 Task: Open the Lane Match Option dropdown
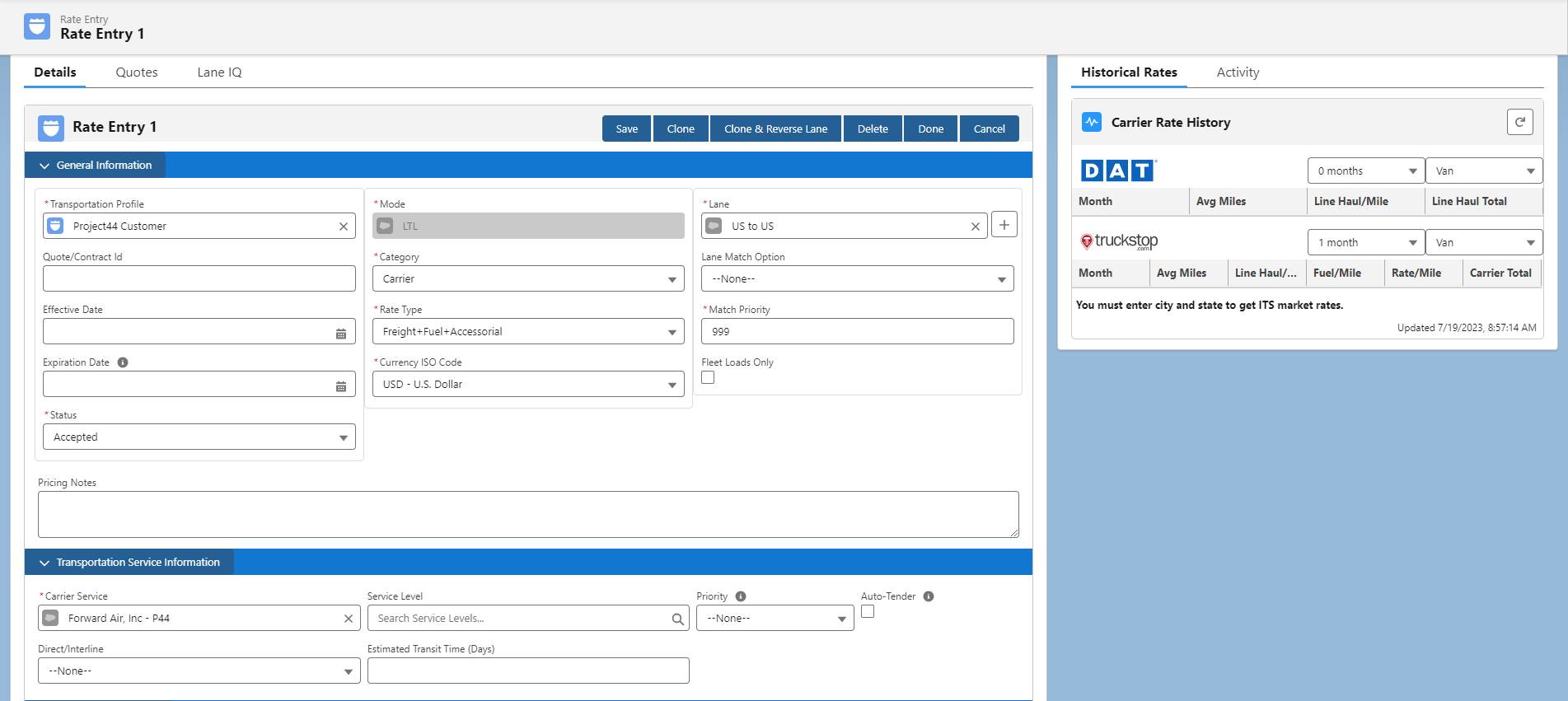pos(858,279)
